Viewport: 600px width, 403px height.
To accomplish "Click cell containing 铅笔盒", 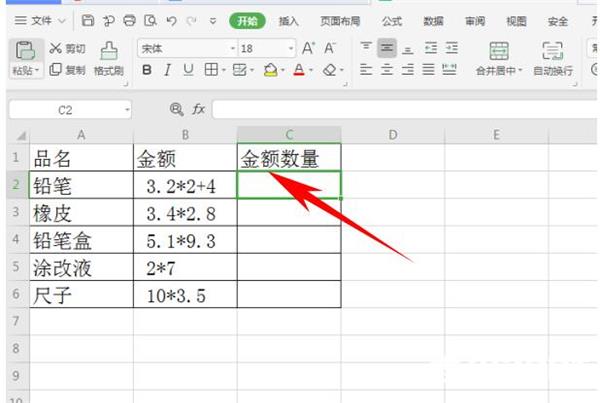I will click(82, 240).
